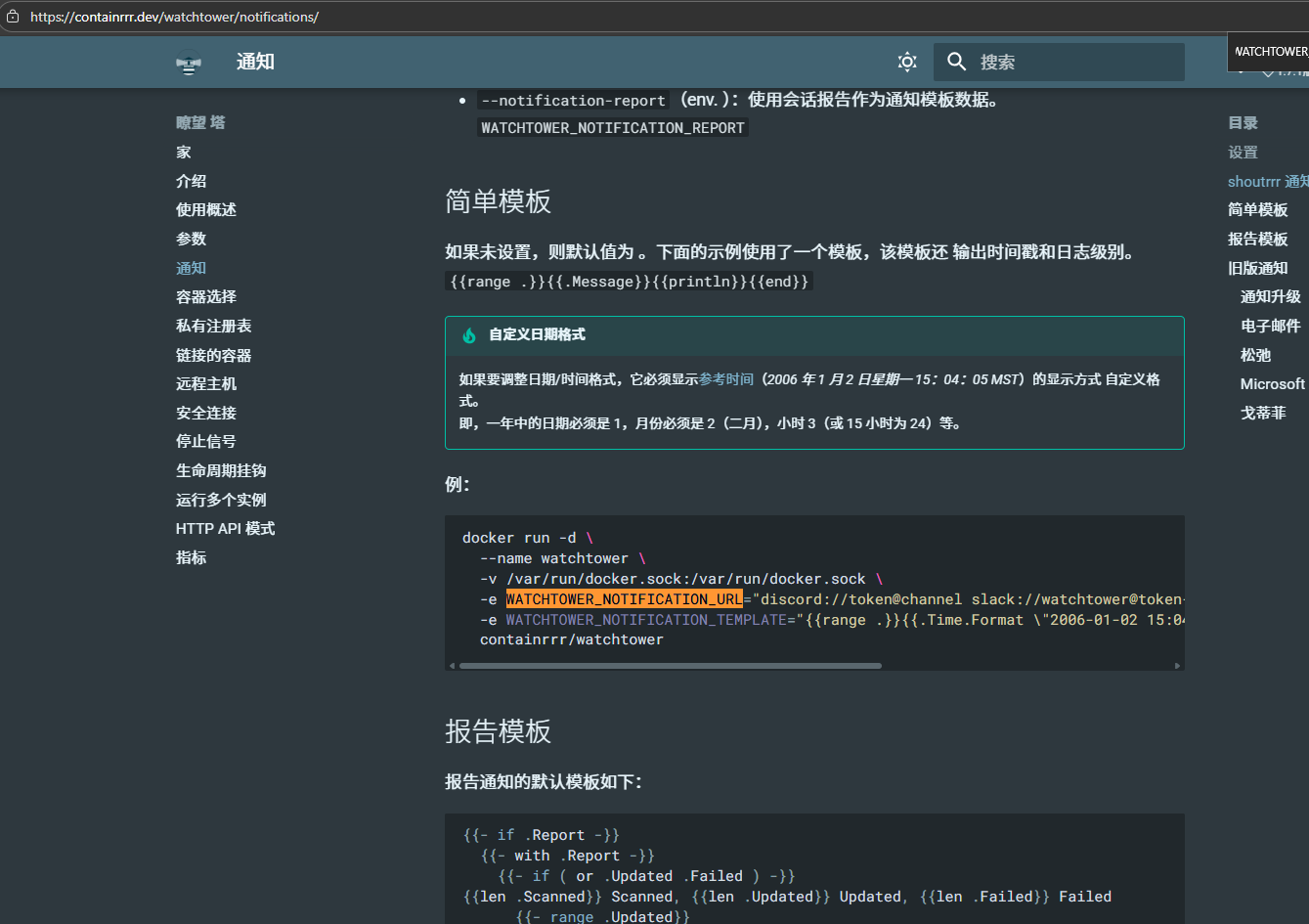Click the 例: label above the code block
Viewport: 1309px width, 924px height.
tap(458, 485)
